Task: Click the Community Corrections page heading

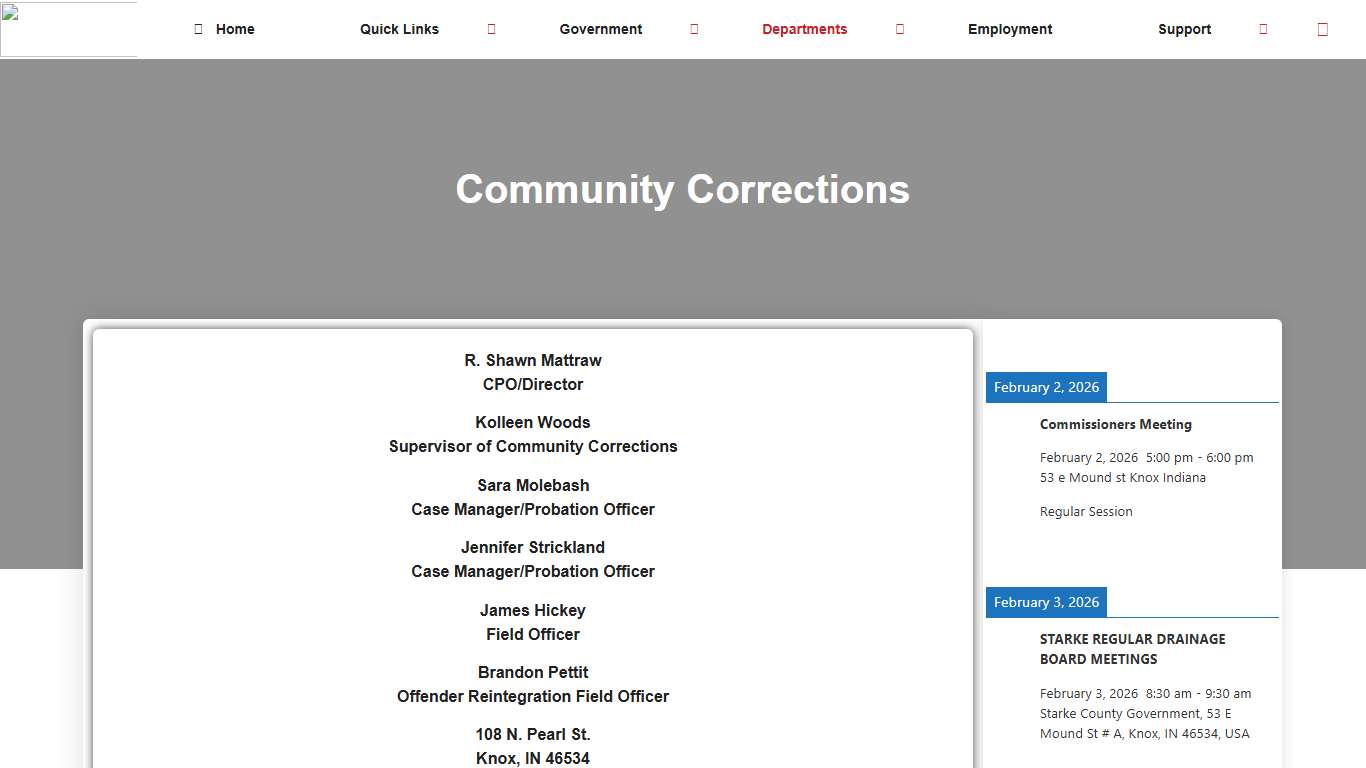Action: (683, 189)
